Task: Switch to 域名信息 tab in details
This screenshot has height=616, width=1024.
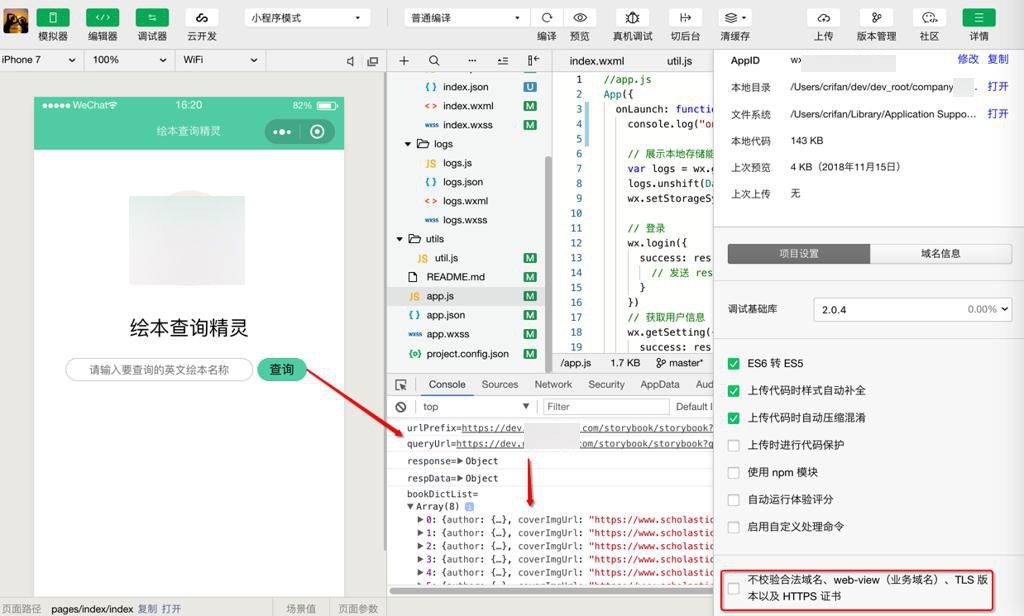Action: 940,253
